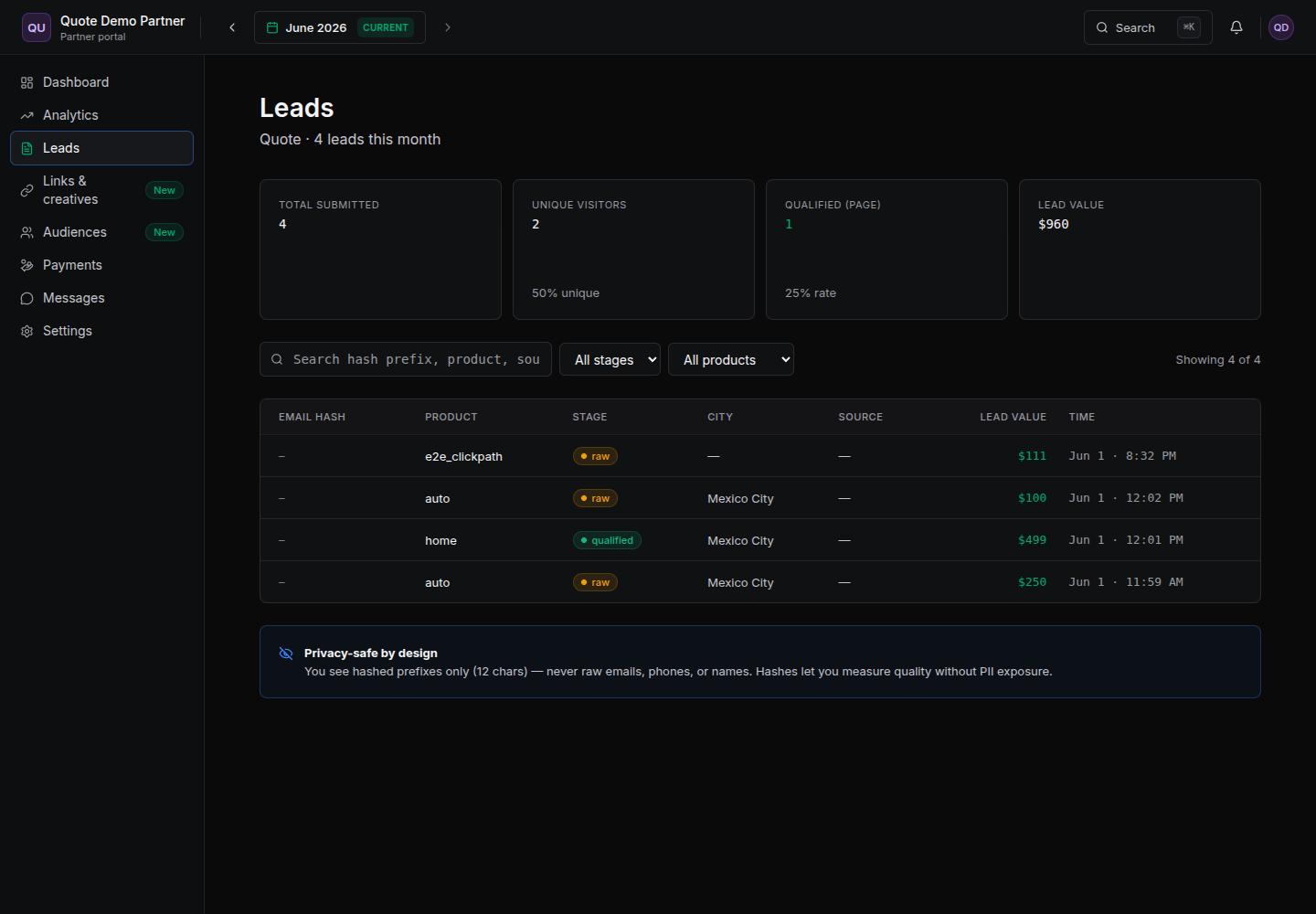Click magnifier icon in leads search field
The width and height of the screenshot is (1316, 914).
[277, 359]
